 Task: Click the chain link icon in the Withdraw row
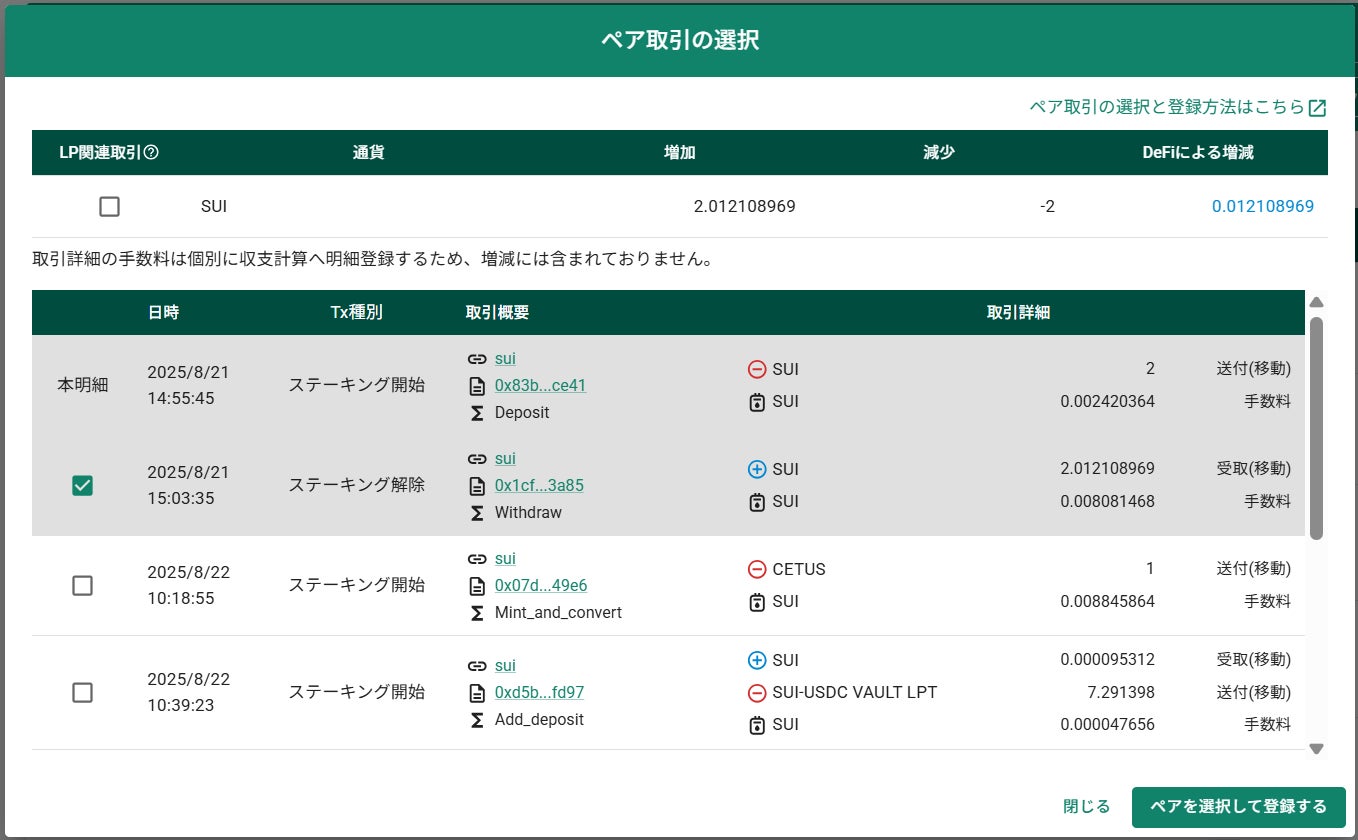(477, 459)
